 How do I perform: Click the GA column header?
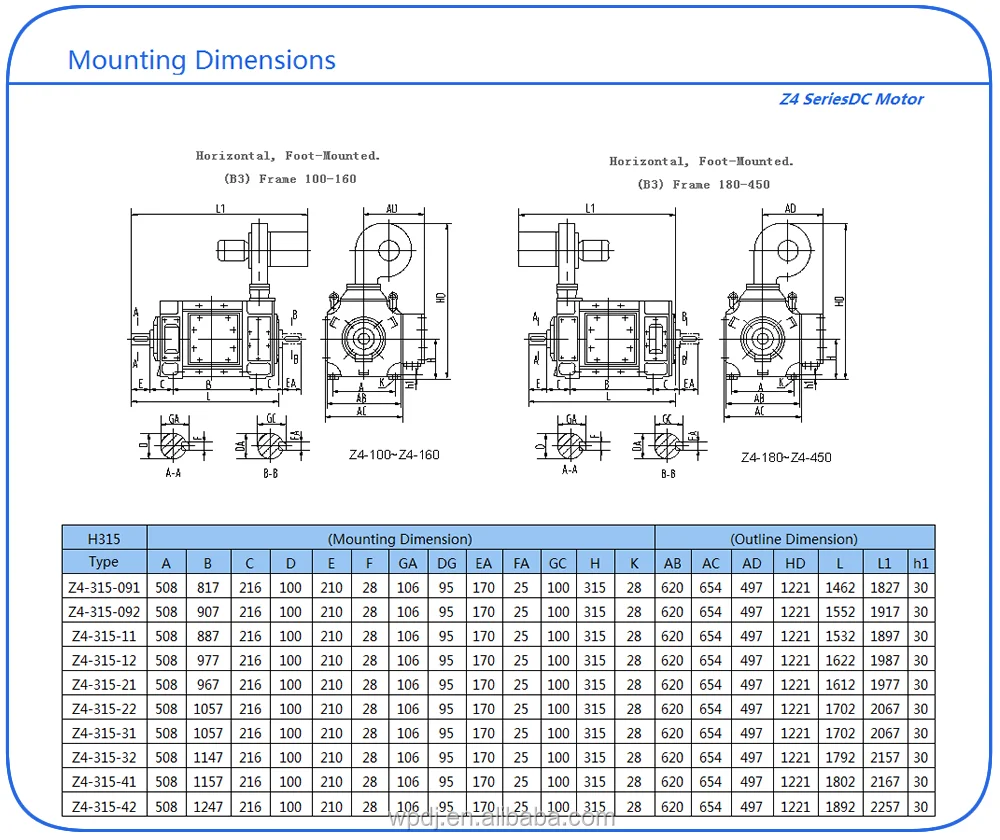pyautogui.click(x=407, y=562)
